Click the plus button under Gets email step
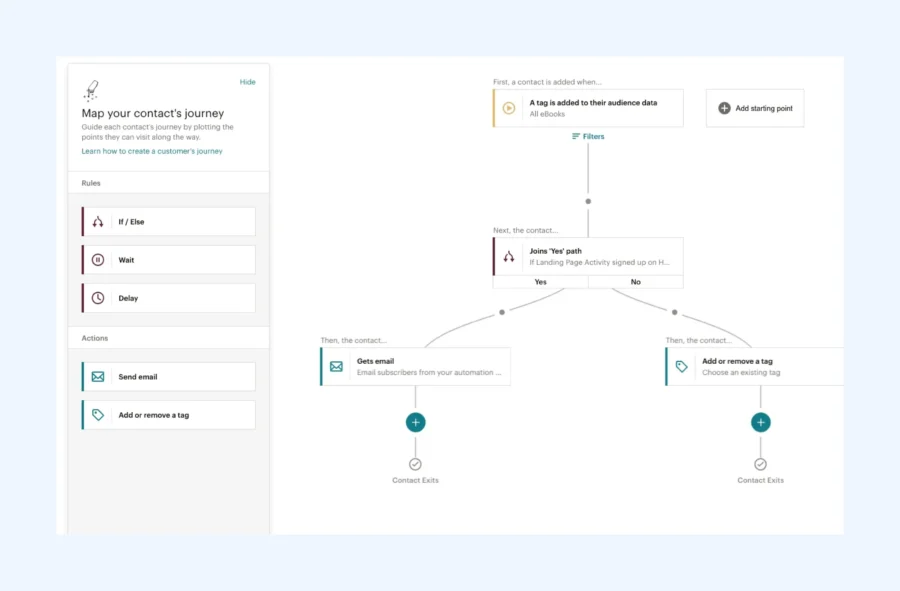 (416, 422)
